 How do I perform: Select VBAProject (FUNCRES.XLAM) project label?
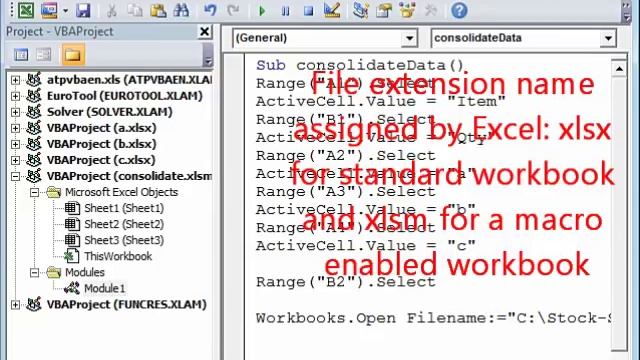tap(127, 304)
